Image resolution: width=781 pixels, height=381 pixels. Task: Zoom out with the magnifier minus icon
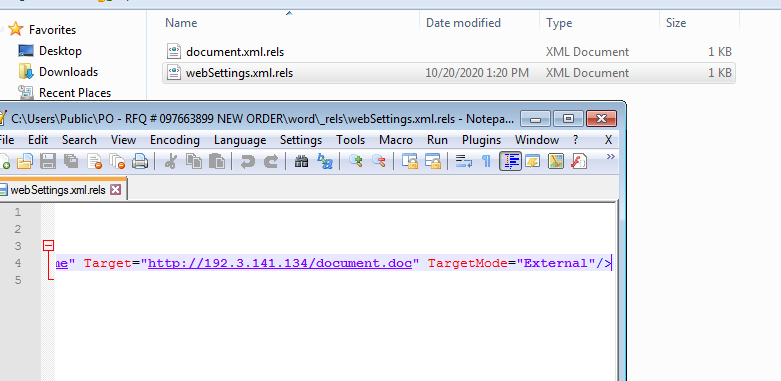click(x=379, y=161)
